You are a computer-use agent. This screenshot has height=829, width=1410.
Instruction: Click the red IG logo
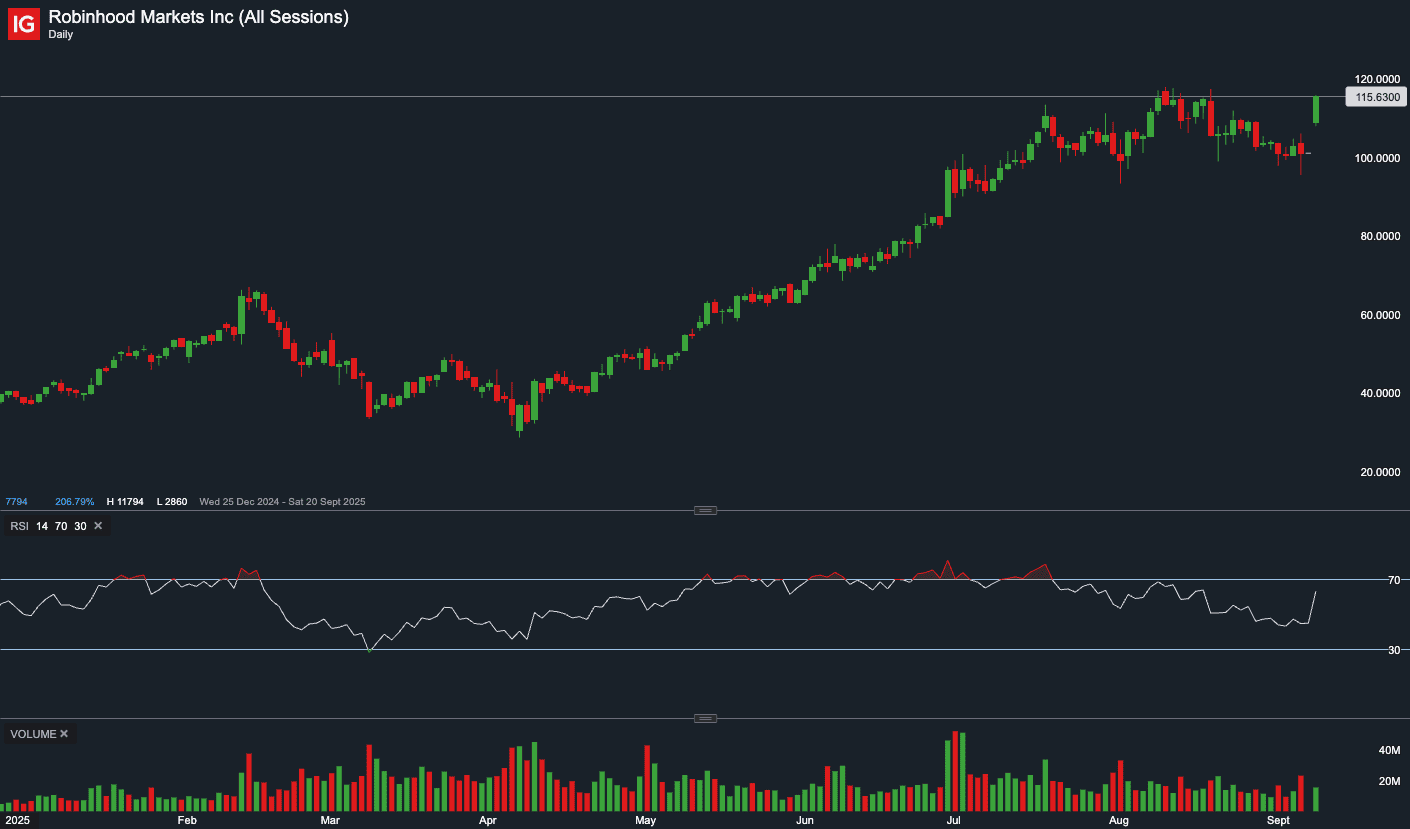pos(23,24)
